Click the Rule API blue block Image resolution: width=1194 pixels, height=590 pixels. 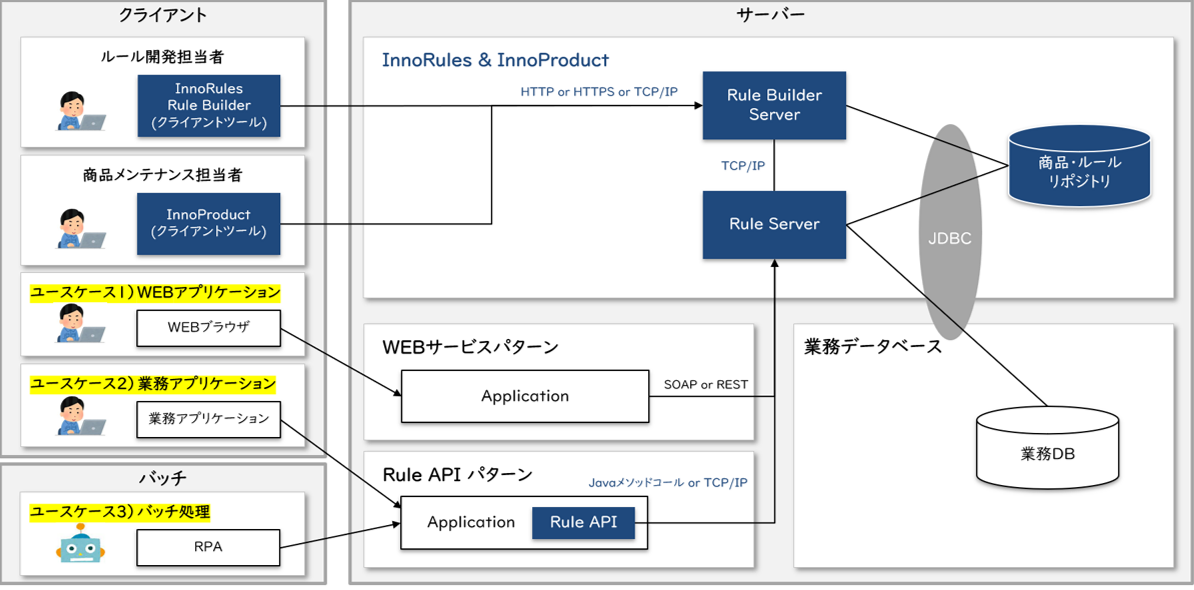click(583, 522)
